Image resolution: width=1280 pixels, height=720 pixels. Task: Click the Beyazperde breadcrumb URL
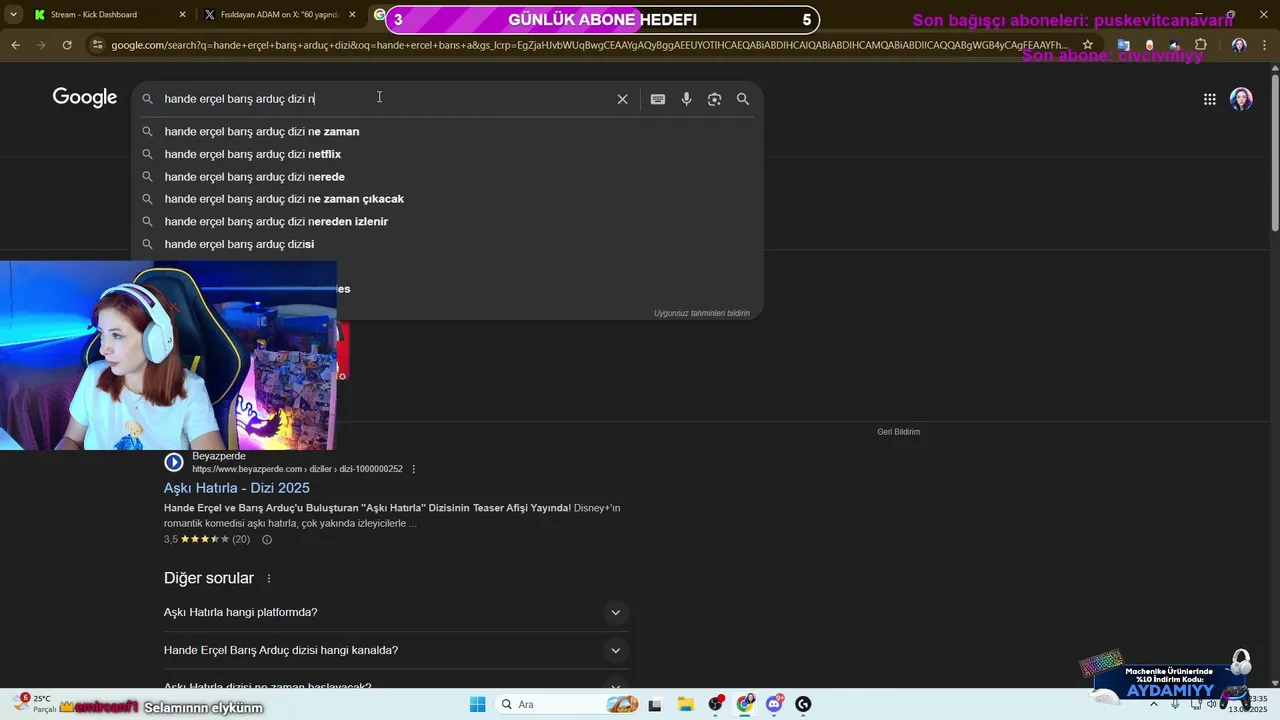(297, 469)
